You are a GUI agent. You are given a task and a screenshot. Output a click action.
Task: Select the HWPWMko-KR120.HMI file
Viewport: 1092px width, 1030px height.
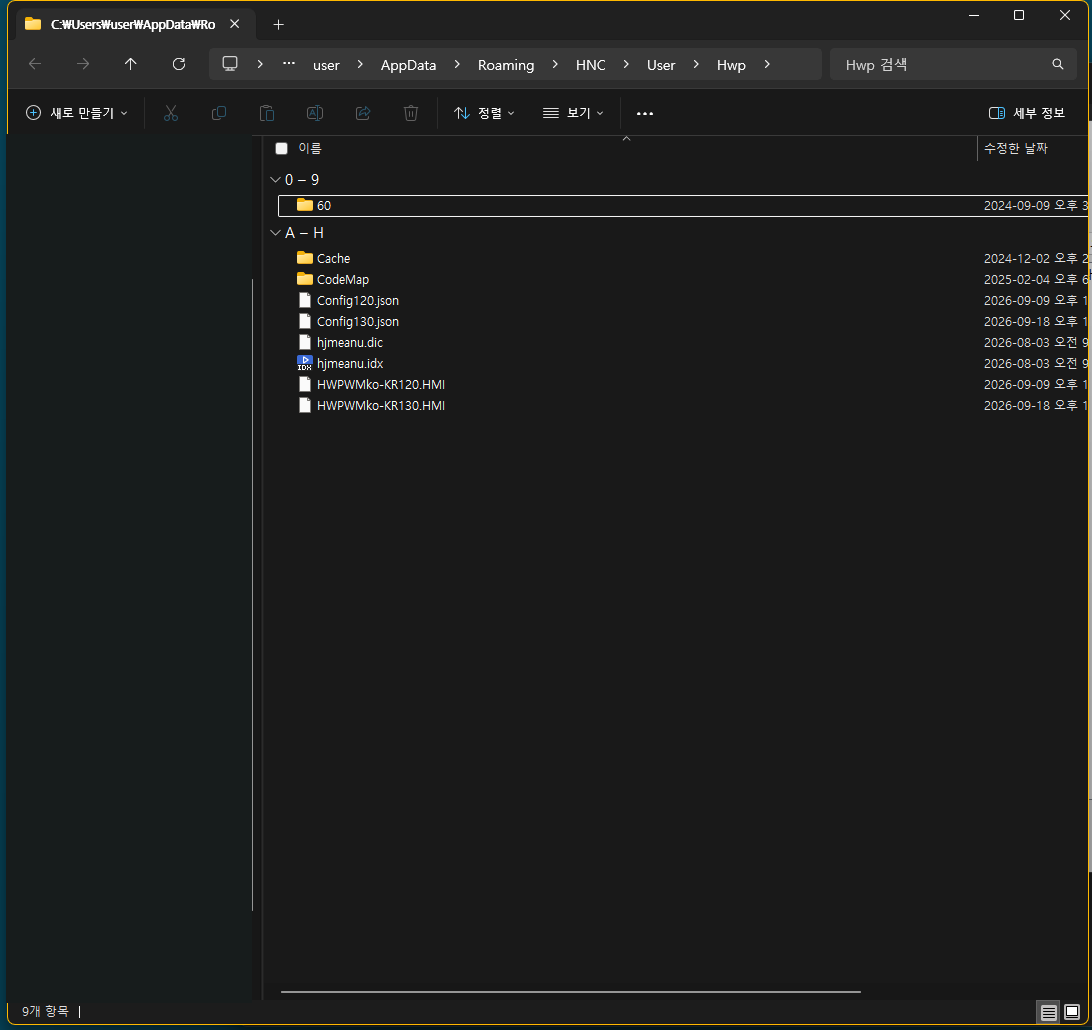[x=380, y=384]
